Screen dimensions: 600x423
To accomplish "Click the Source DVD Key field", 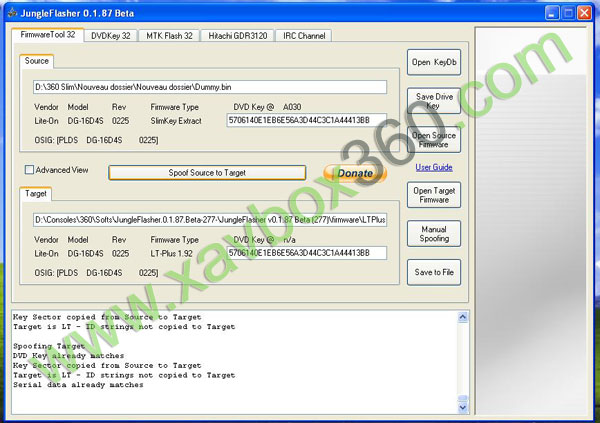I will click(307, 120).
